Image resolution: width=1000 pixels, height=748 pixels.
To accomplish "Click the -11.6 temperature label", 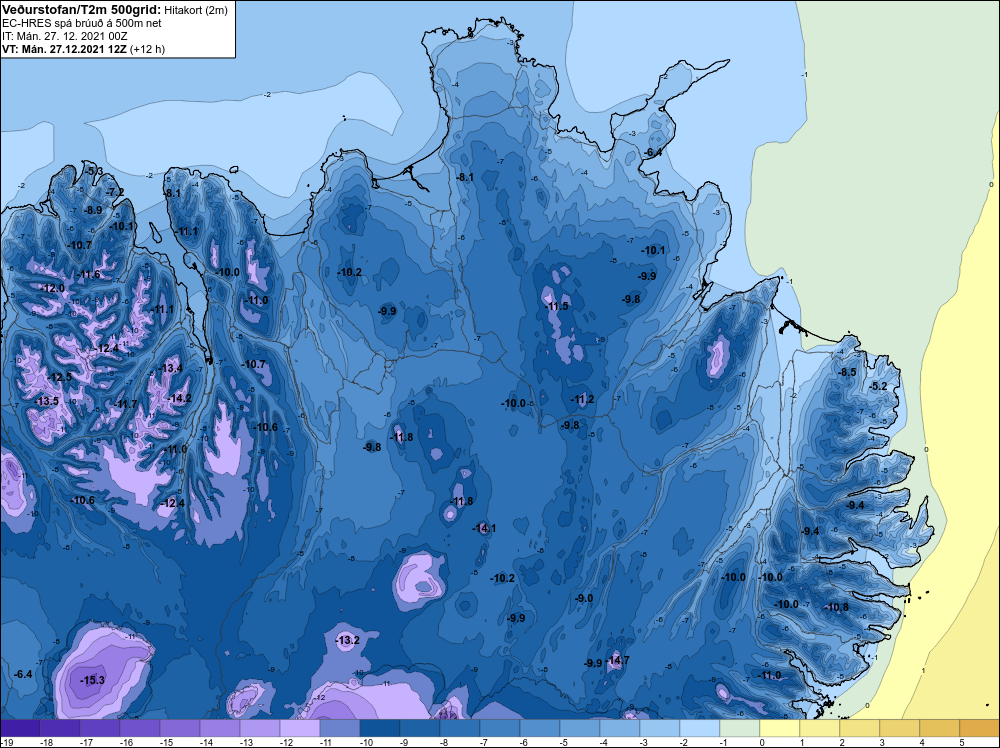I will pos(89,274).
